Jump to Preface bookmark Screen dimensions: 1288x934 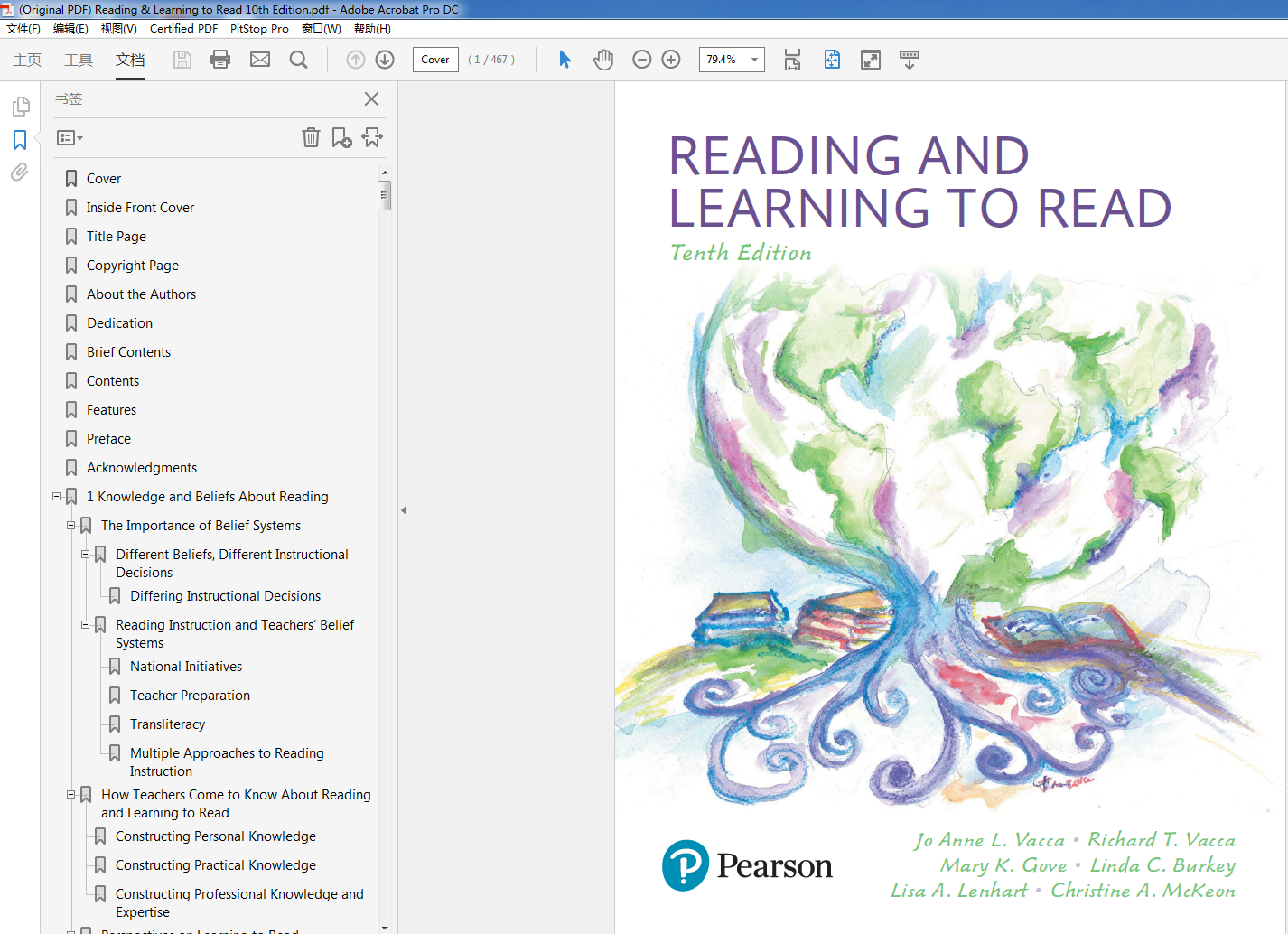click(x=108, y=439)
